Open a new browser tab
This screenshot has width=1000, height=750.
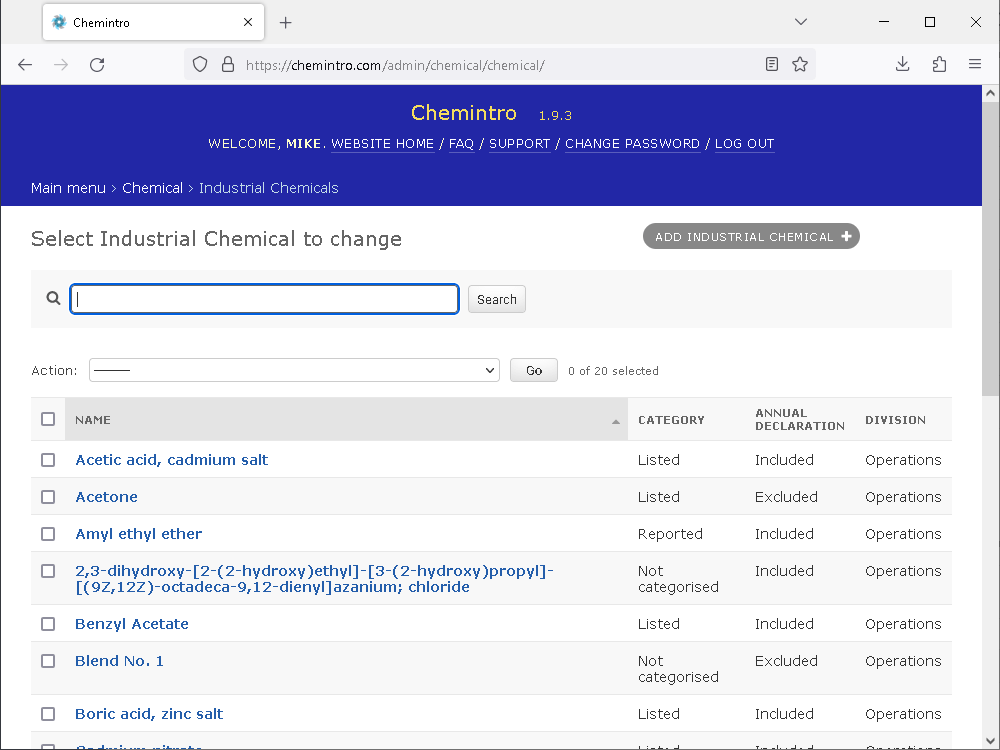tap(286, 23)
